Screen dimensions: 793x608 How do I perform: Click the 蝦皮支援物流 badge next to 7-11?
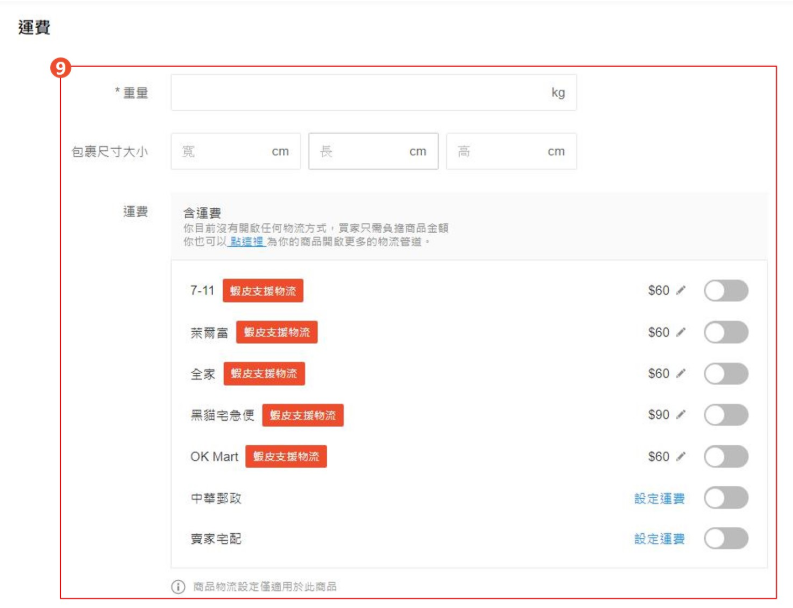(x=263, y=291)
